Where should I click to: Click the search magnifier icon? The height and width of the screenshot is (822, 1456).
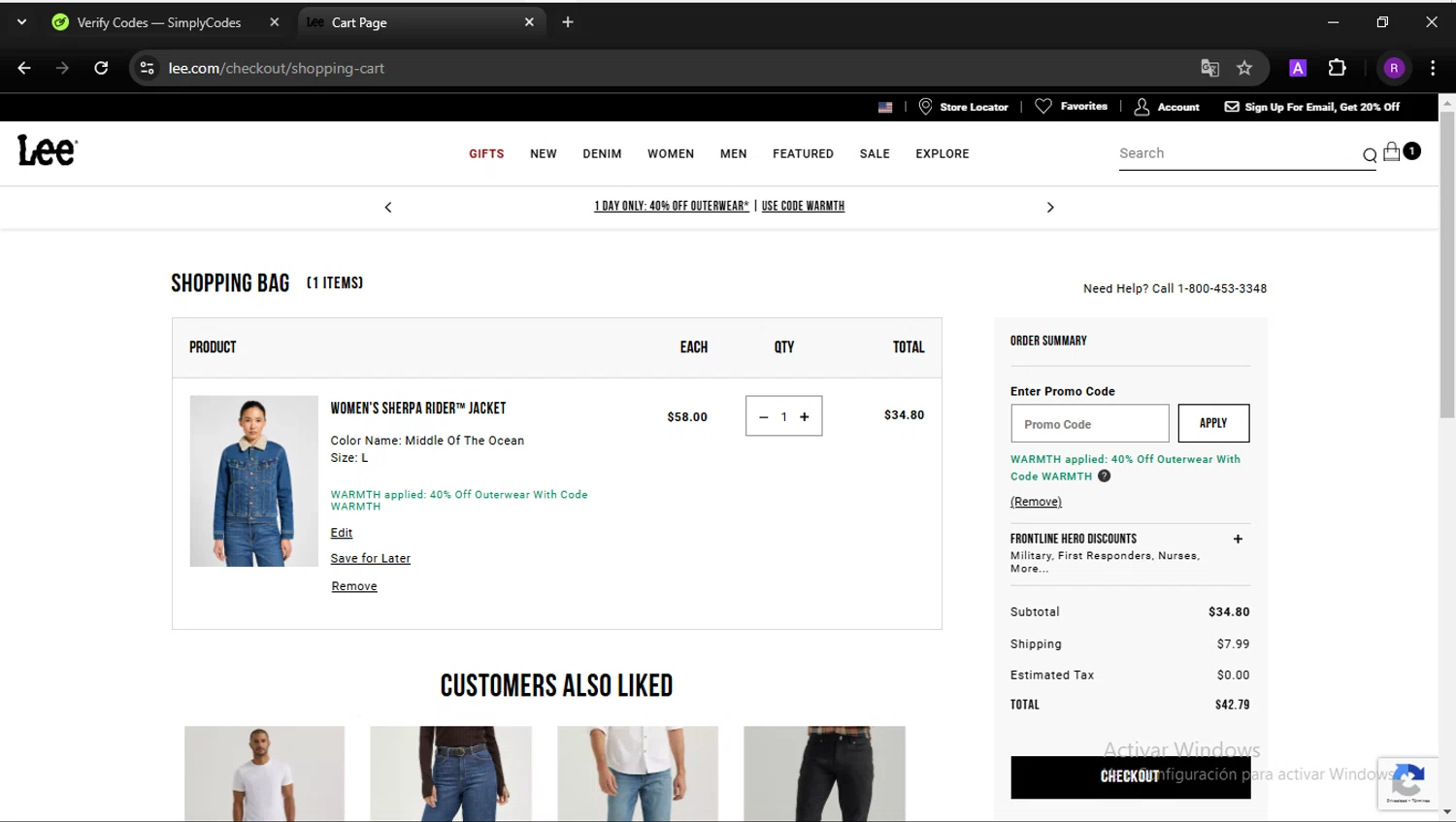1370,155
